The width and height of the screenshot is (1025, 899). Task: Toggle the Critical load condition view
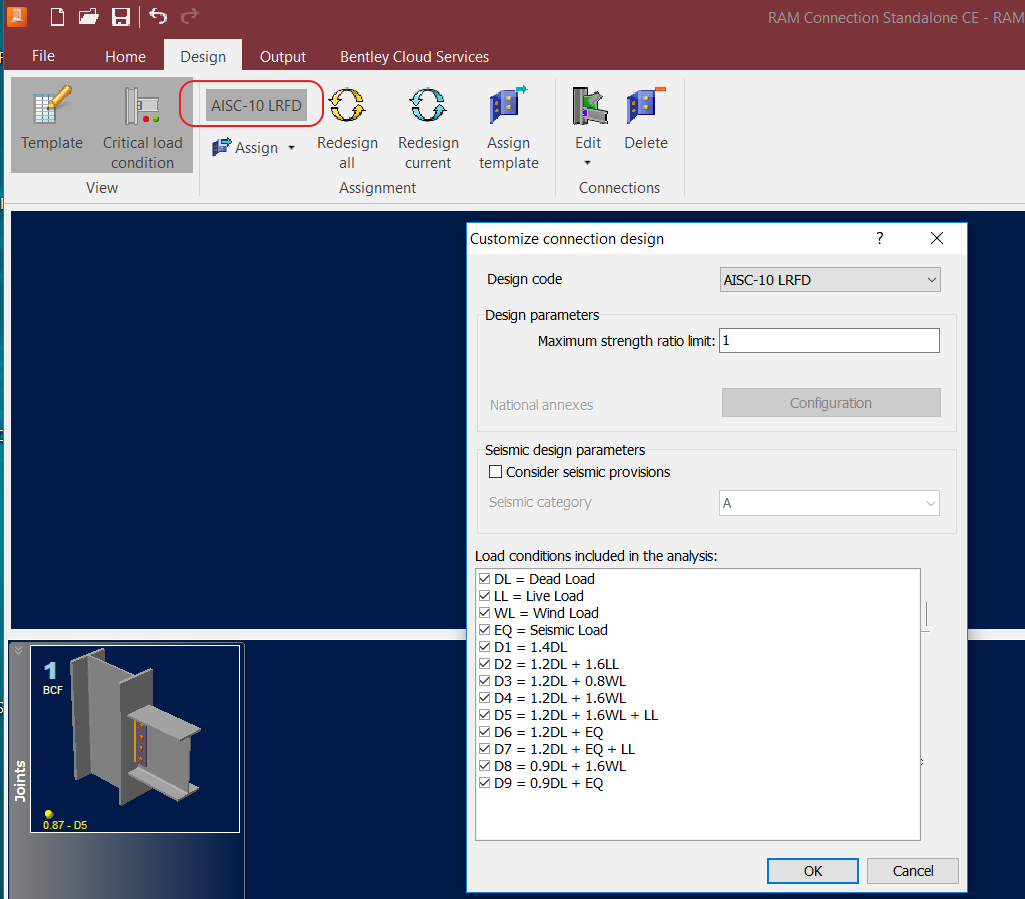tap(142, 107)
